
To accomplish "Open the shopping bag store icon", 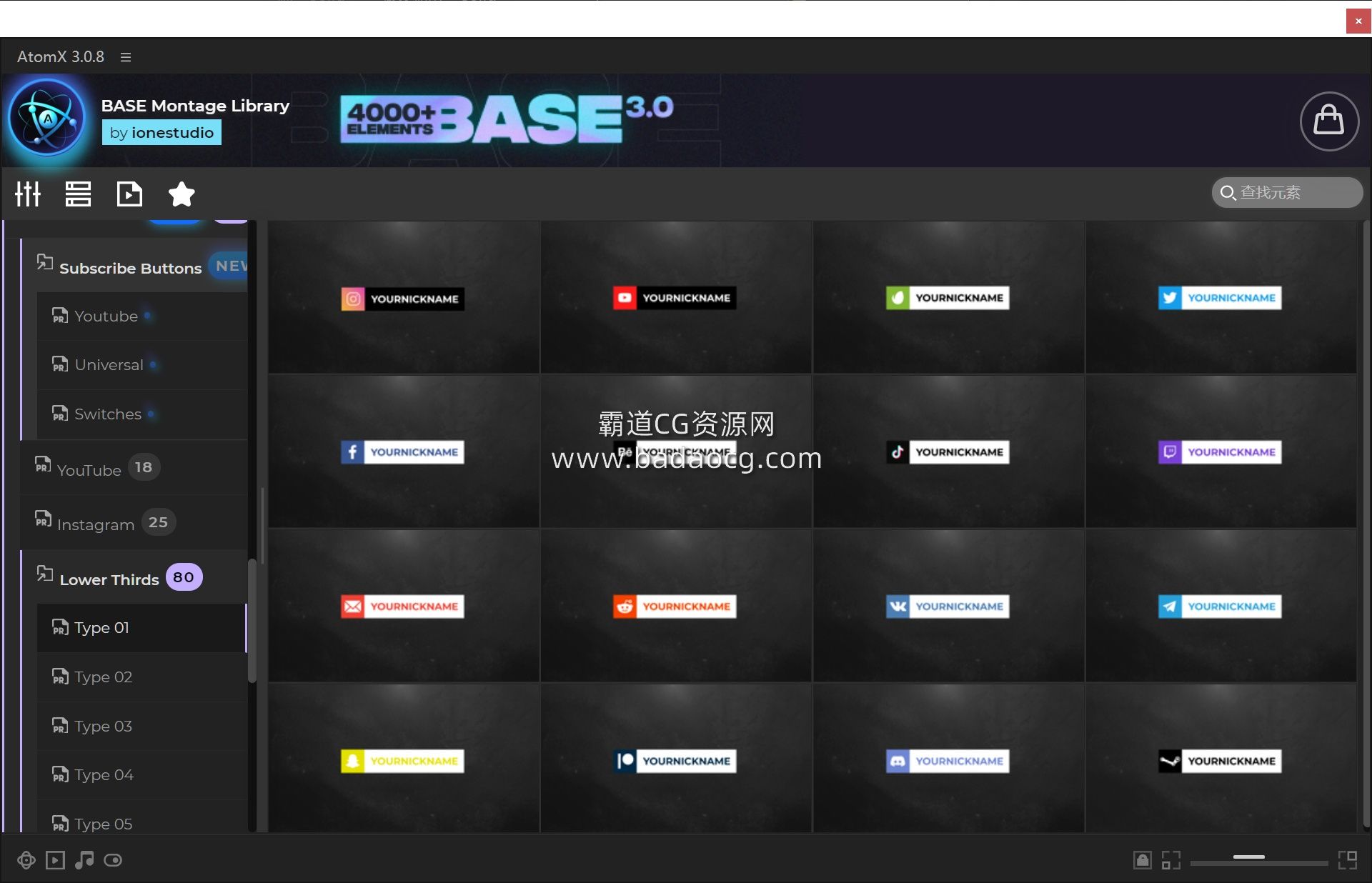I will pos(1329,121).
